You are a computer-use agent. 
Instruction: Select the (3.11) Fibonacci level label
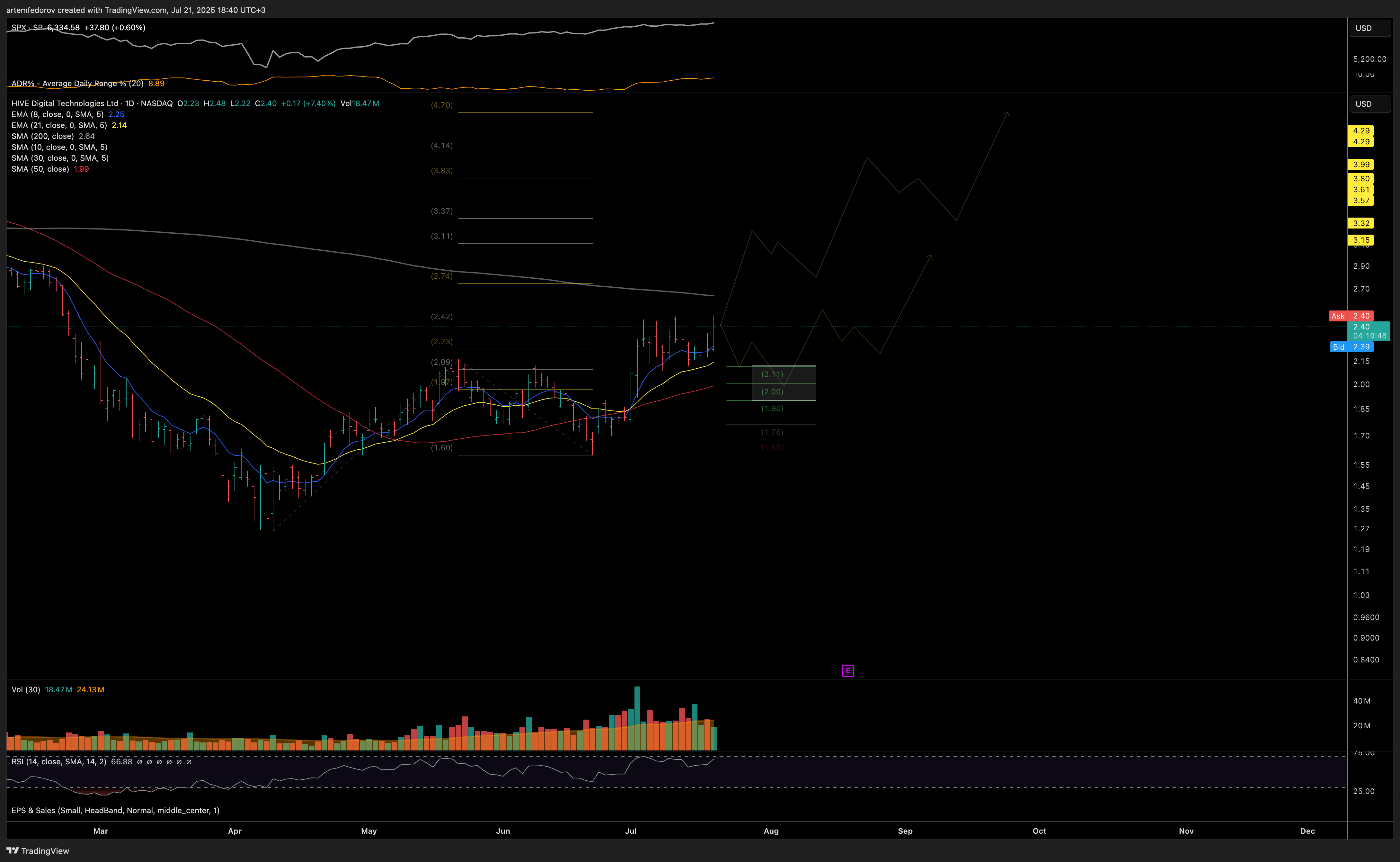(442, 236)
